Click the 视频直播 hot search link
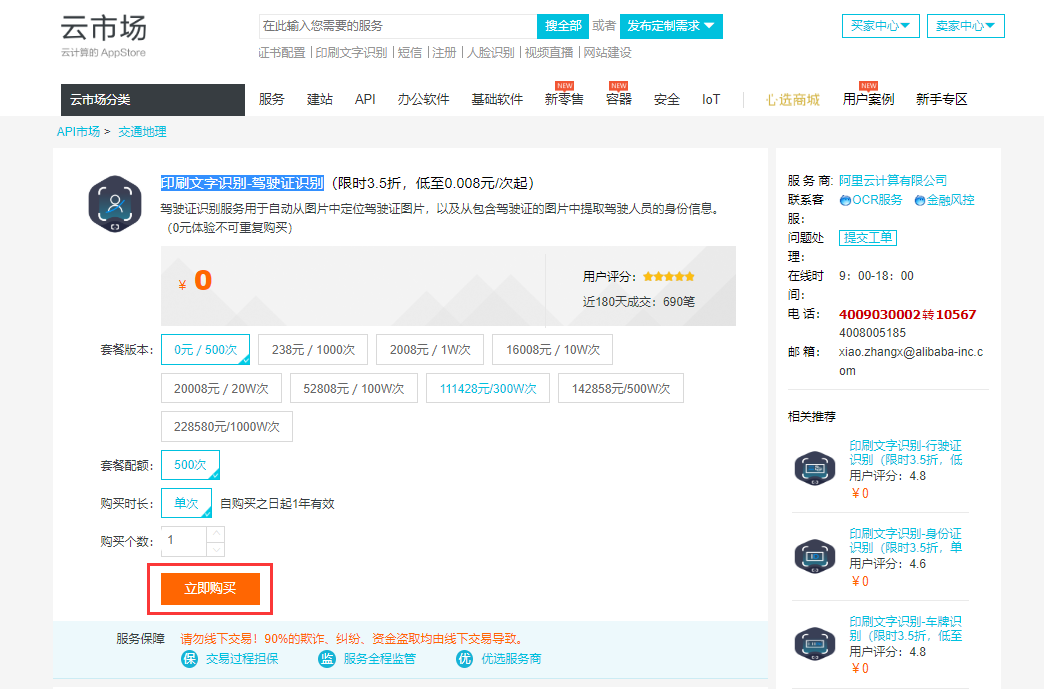 [x=549, y=53]
